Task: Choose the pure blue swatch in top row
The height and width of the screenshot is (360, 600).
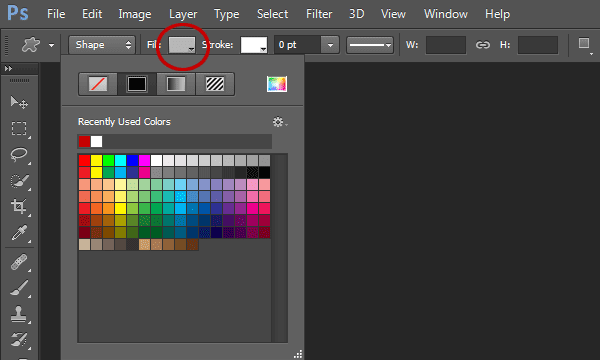Action: [x=132, y=160]
